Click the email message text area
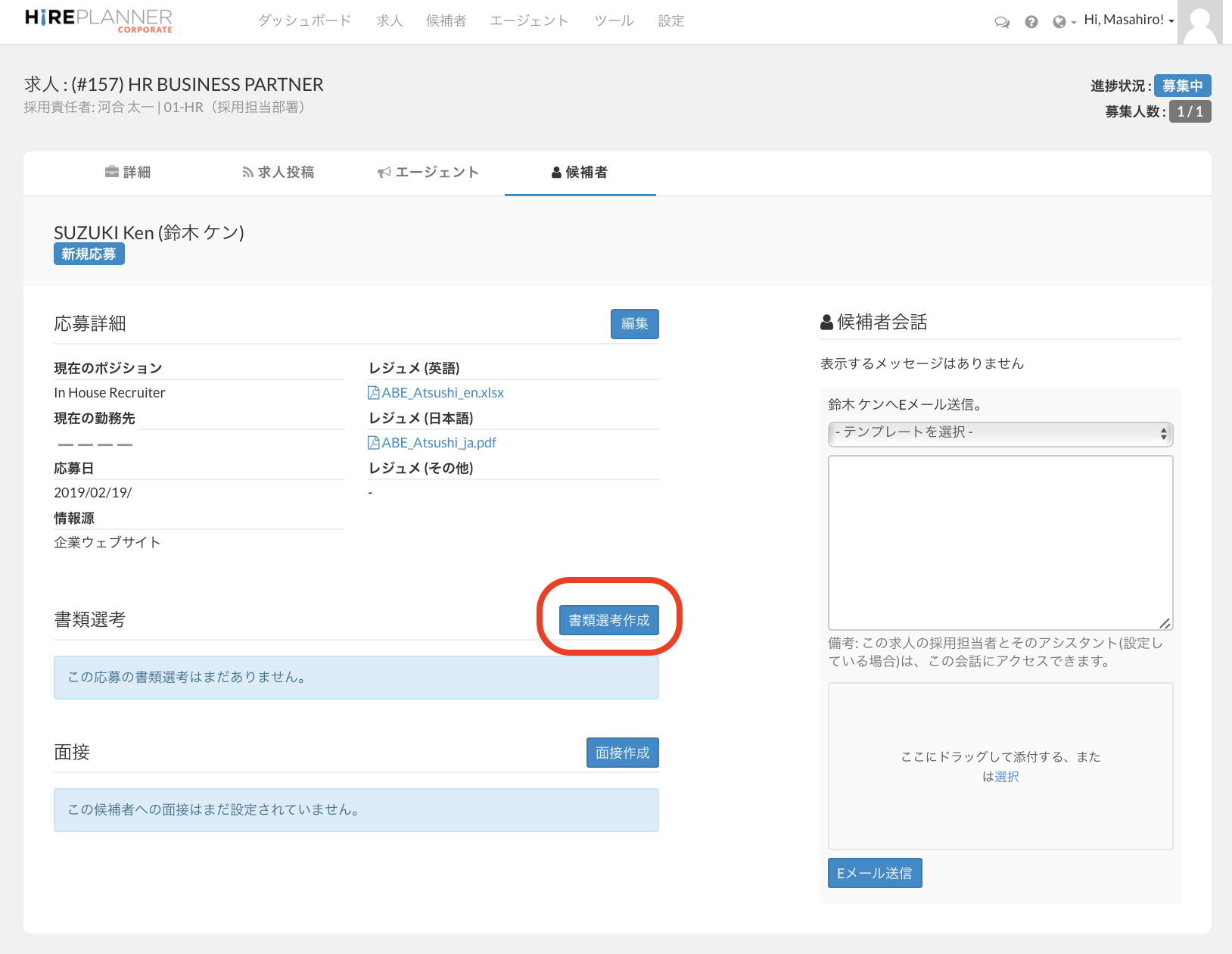 click(1000, 542)
